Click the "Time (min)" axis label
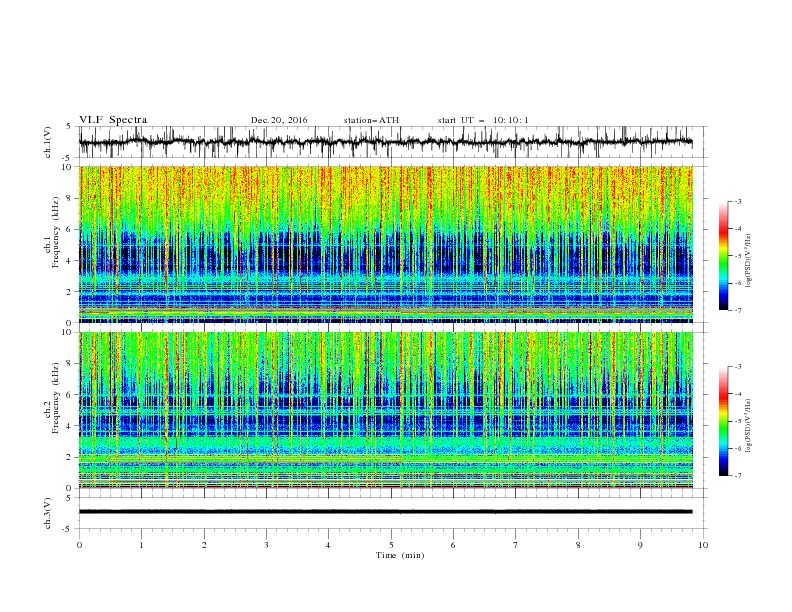 pyautogui.click(x=400, y=555)
